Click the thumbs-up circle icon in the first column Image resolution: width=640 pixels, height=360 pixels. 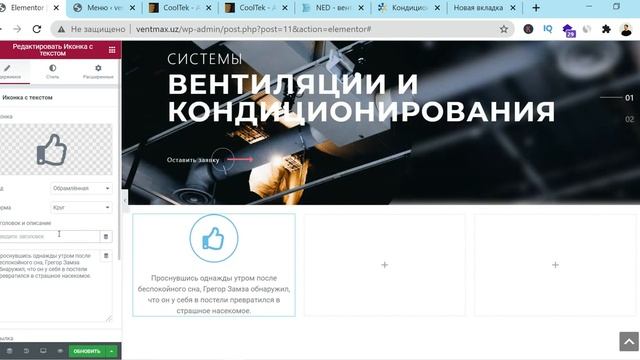[214, 238]
